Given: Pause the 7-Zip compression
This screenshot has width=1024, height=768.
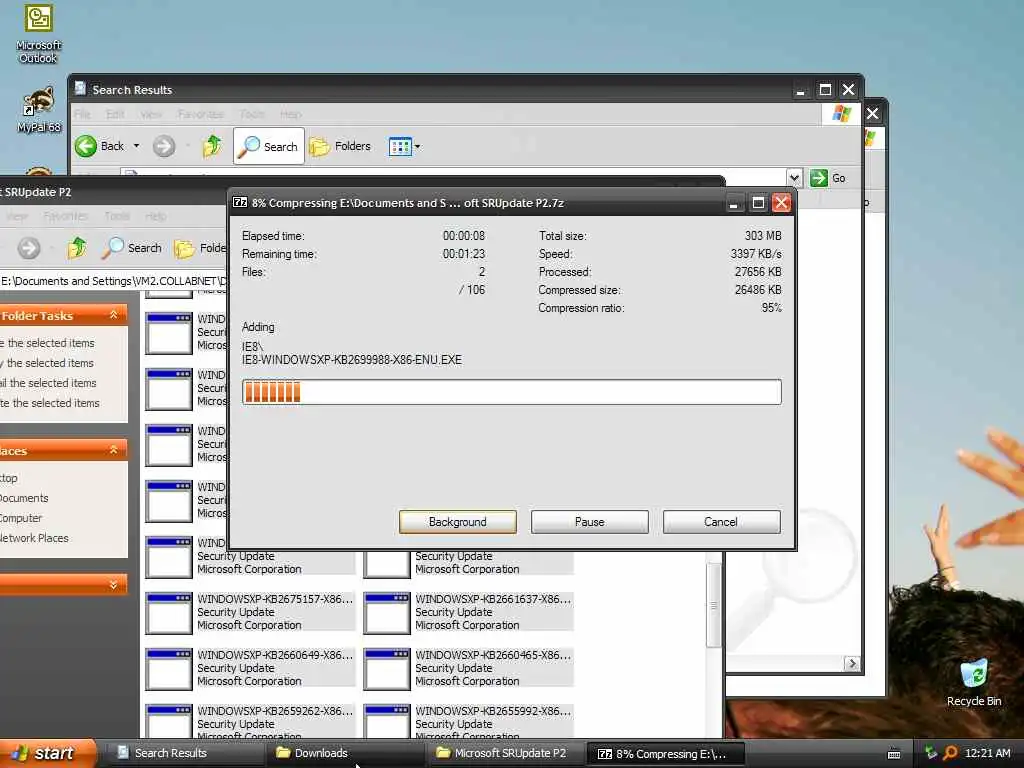Looking at the screenshot, I should pos(589,522).
